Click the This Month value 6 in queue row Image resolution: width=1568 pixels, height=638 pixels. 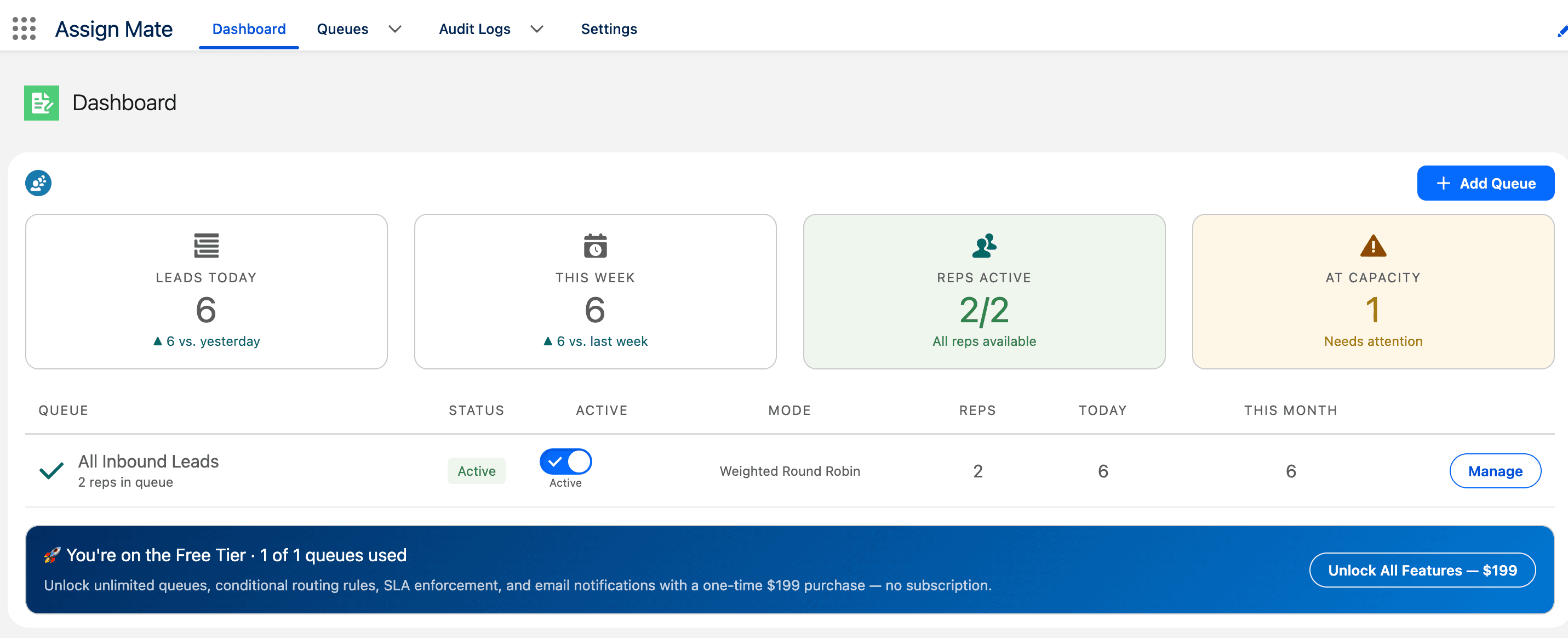point(1290,471)
